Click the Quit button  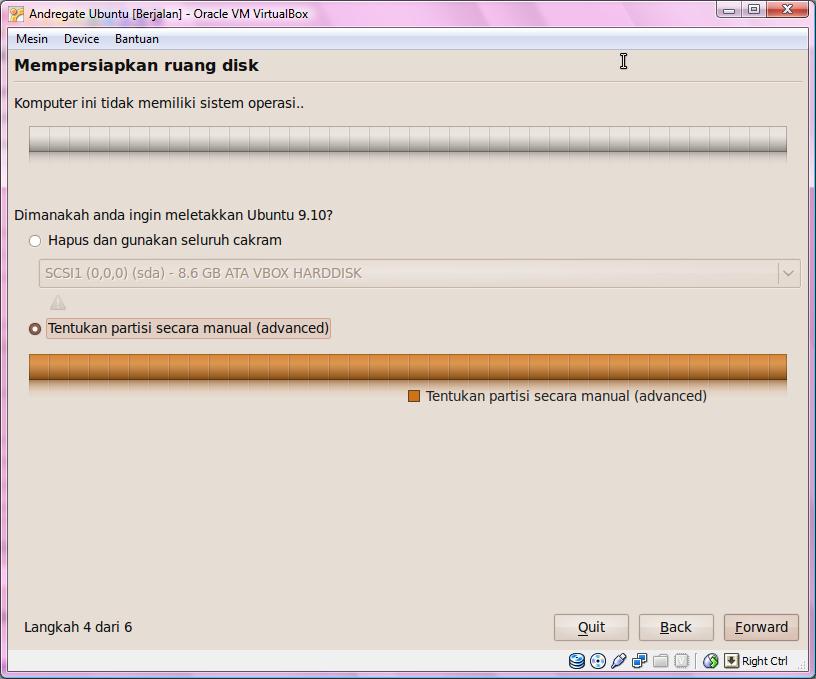click(591, 627)
